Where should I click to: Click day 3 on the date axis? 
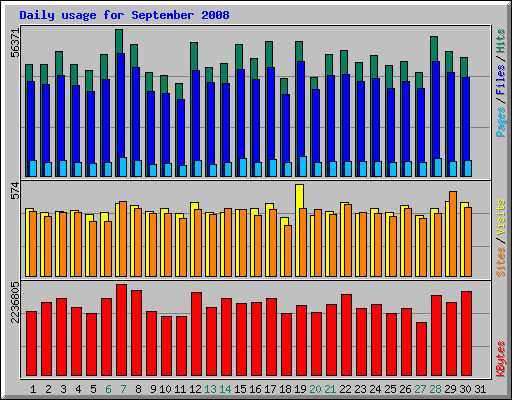pos(63,389)
